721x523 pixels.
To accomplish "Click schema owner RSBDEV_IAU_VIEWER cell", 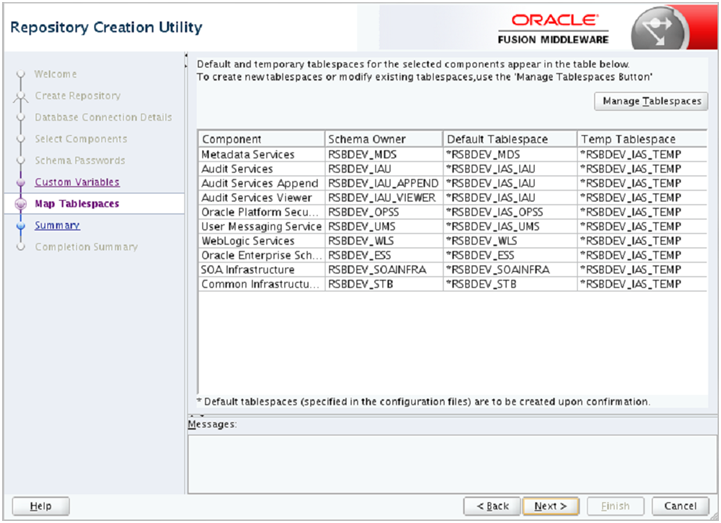I will [383, 198].
